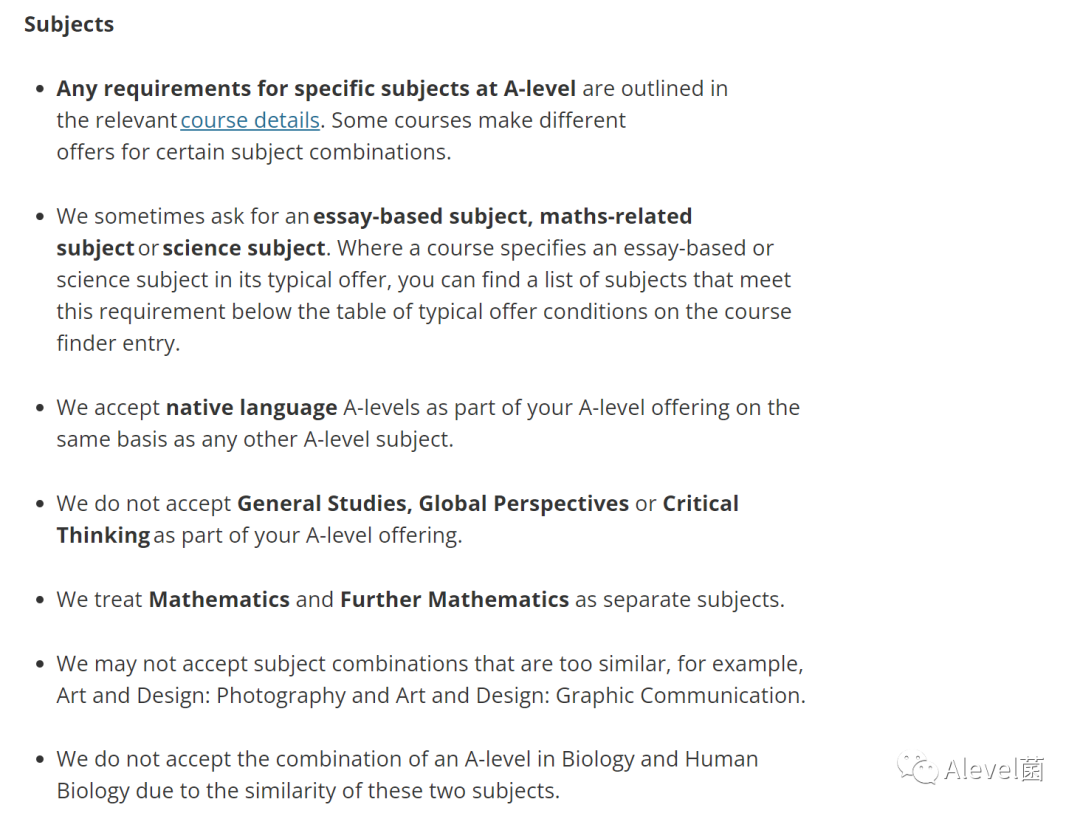The height and width of the screenshot is (816, 1080).
Task: Click the WeChat logo in the watermark
Action: coord(918,768)
